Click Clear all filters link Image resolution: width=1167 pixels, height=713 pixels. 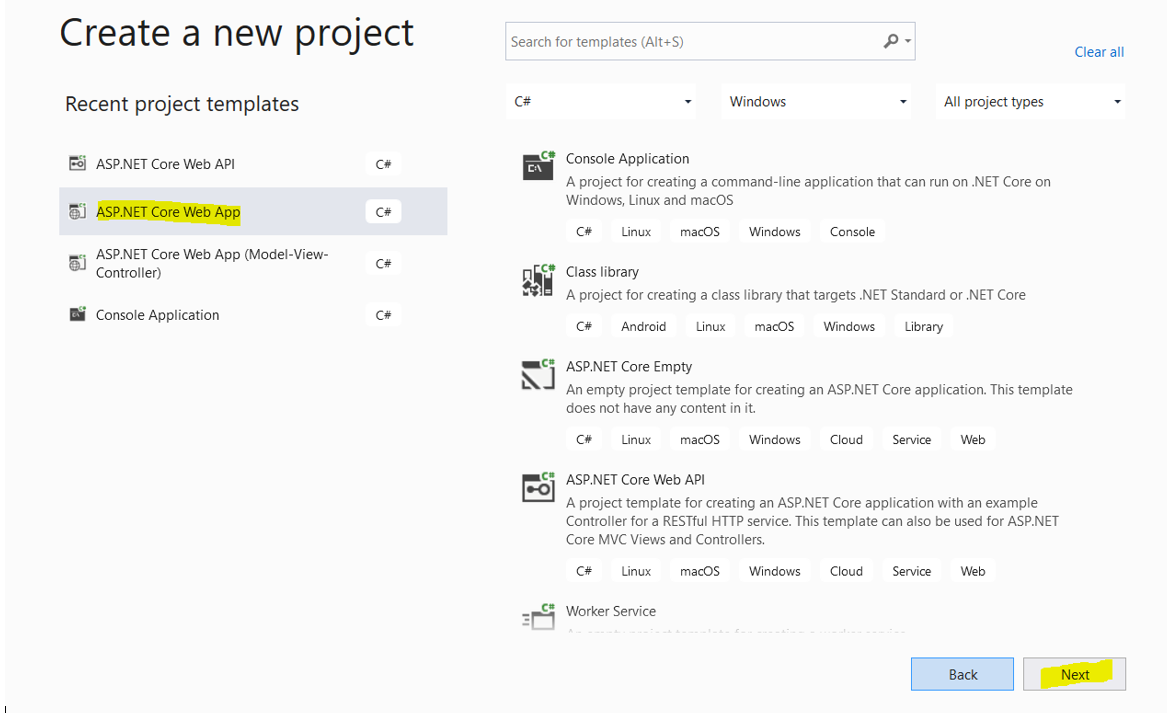[x=1099, y=52]
